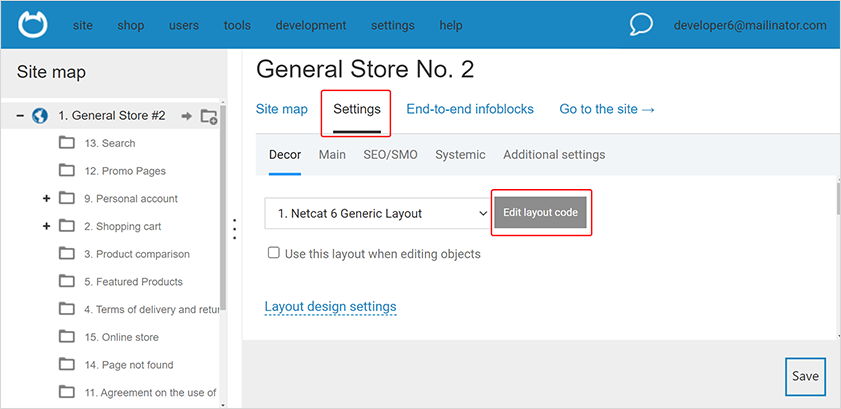Screen dimensions: 841x409
Task: Click the Save button
Action: pyautogui.click(x=805, y=376)
